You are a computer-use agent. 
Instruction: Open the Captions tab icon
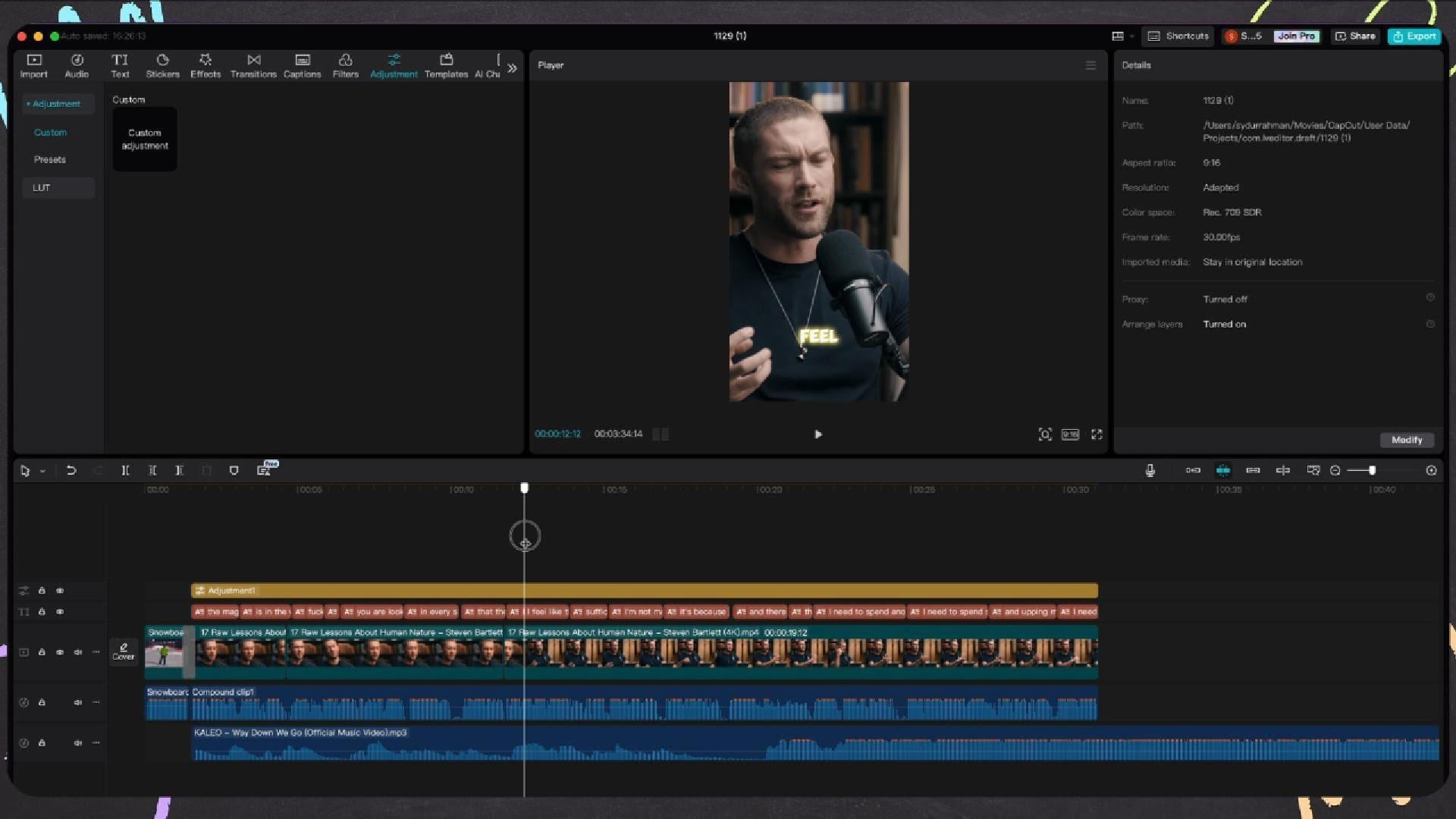[303, 60]
